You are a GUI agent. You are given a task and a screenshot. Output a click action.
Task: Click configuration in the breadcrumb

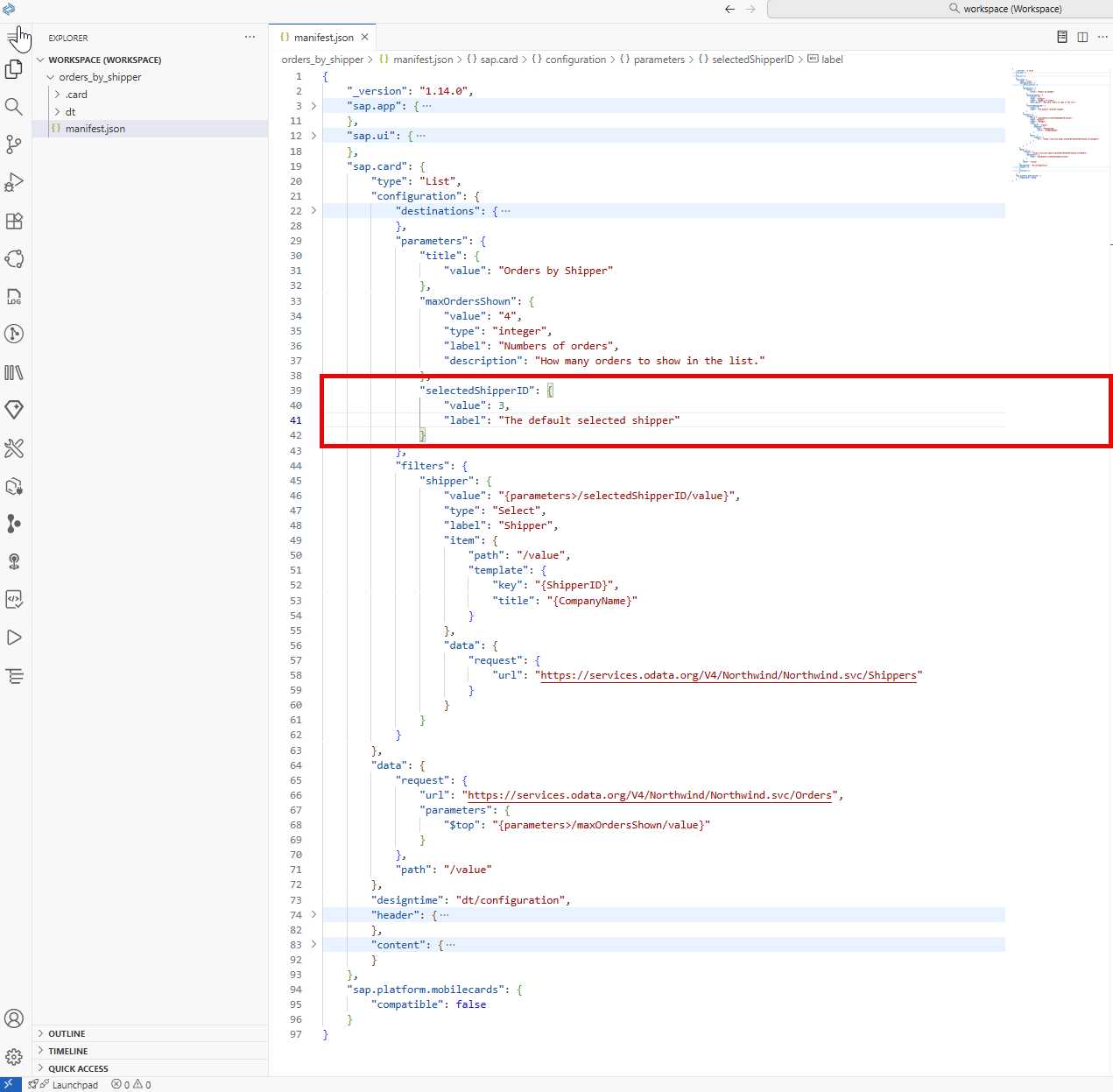[x=575, y=60]
